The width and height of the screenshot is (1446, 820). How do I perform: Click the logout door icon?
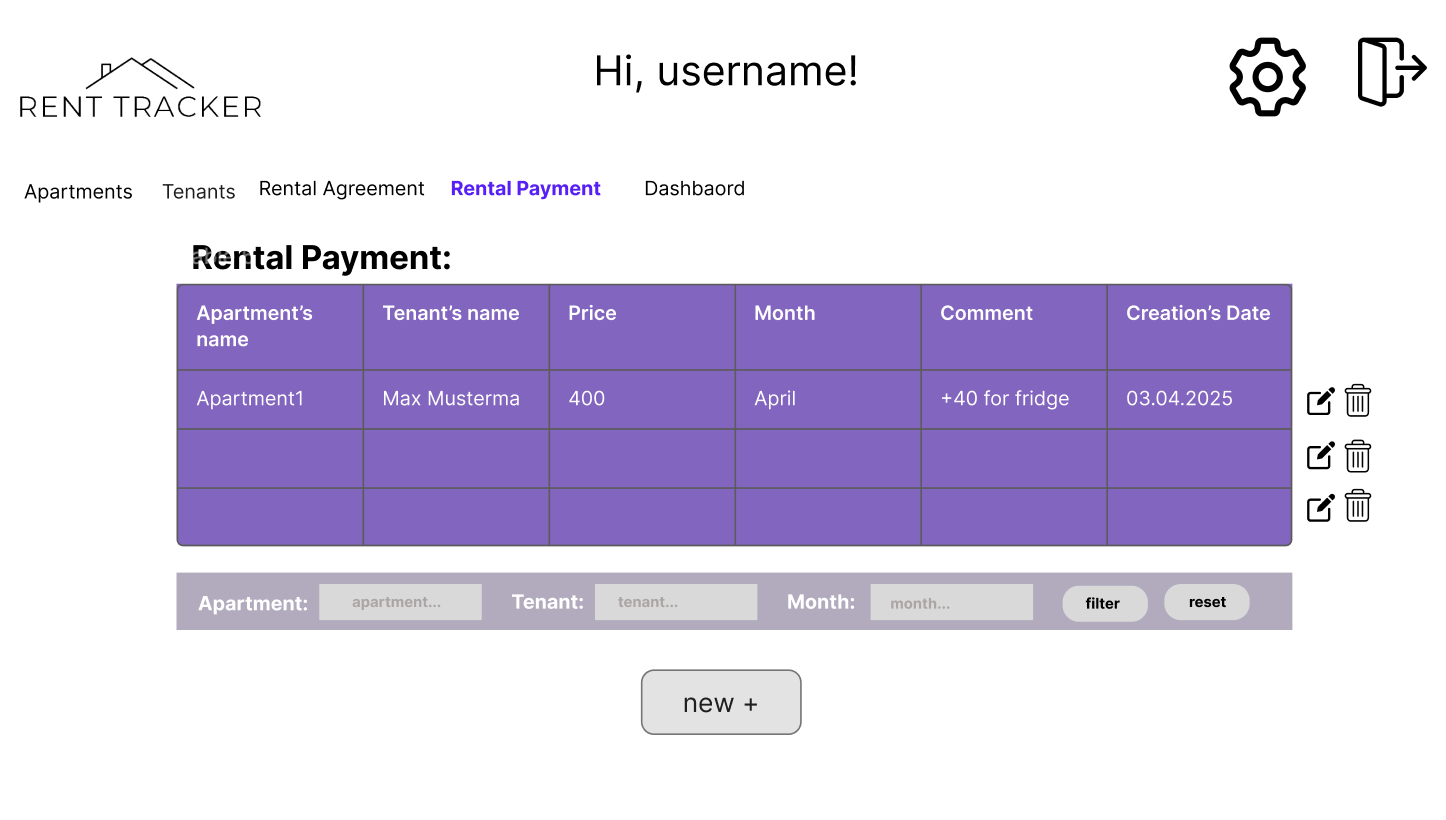[x=1391, y=70]
